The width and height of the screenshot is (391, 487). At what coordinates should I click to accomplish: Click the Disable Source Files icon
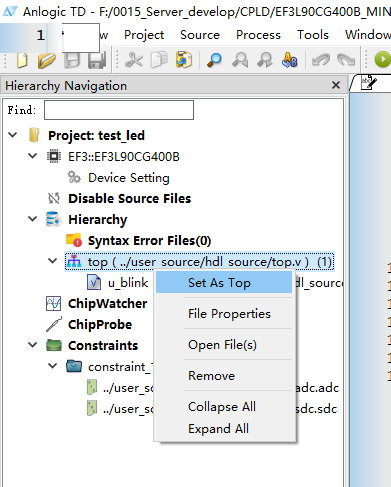coord(54,198)
